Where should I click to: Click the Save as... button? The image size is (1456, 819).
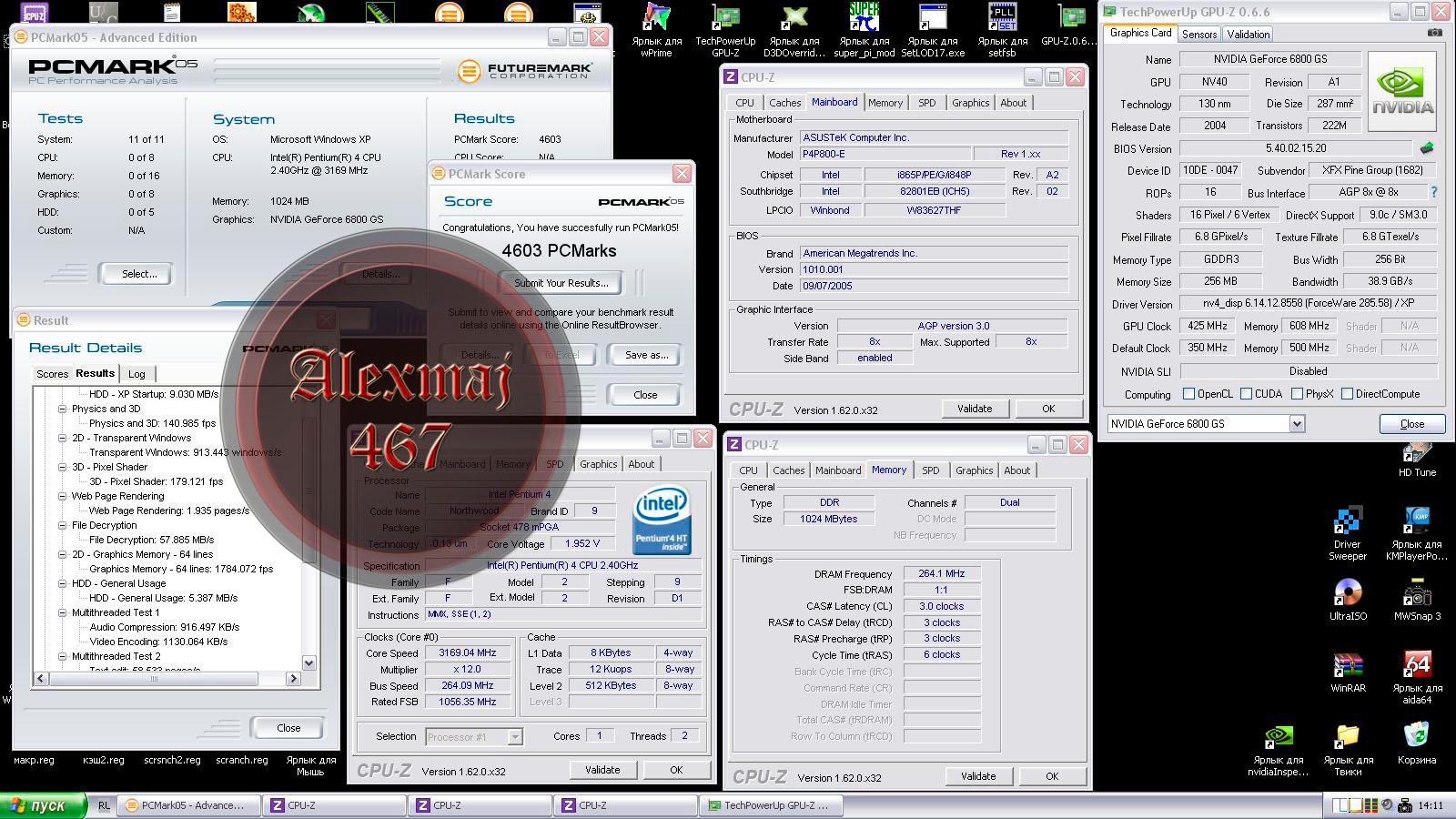tap(646, 355)
